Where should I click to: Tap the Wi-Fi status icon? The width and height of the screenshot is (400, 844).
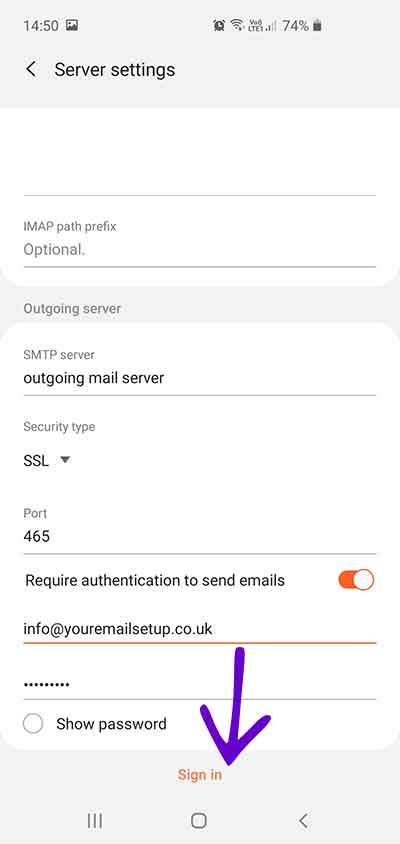coord(237,25)
